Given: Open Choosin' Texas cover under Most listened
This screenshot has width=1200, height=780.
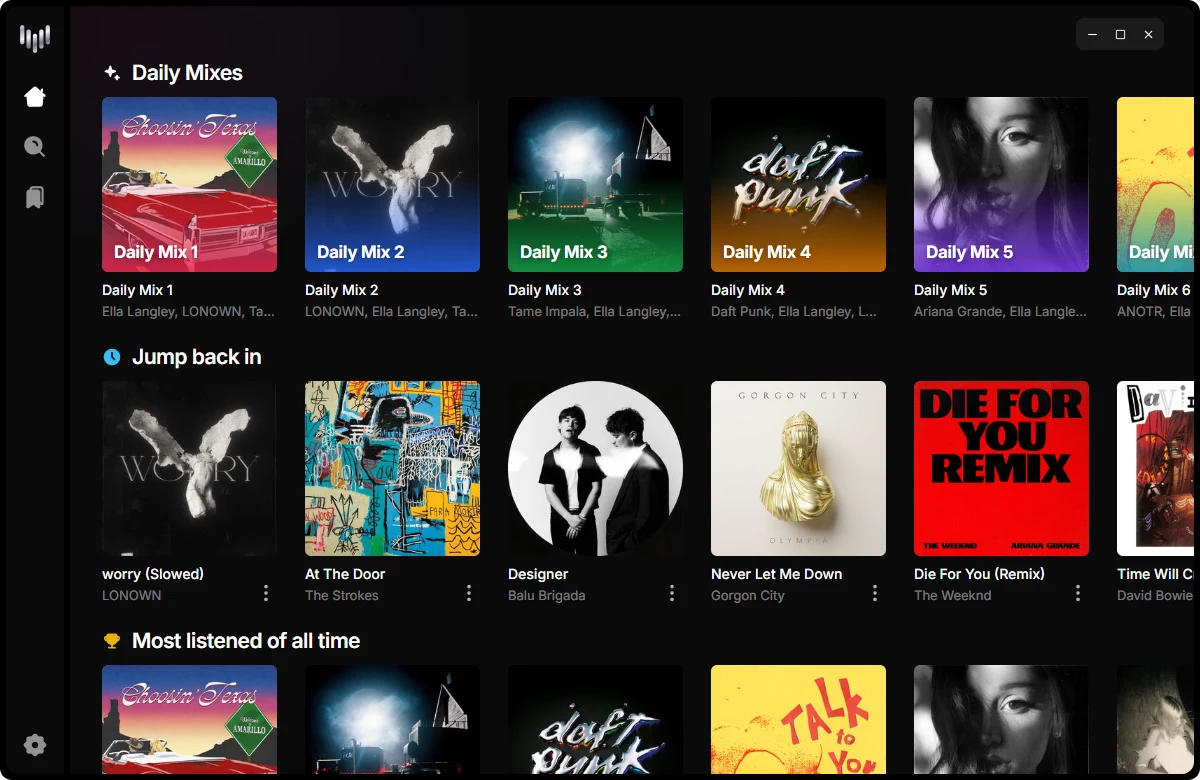Looking at the screenshot, I should [189, 720].
